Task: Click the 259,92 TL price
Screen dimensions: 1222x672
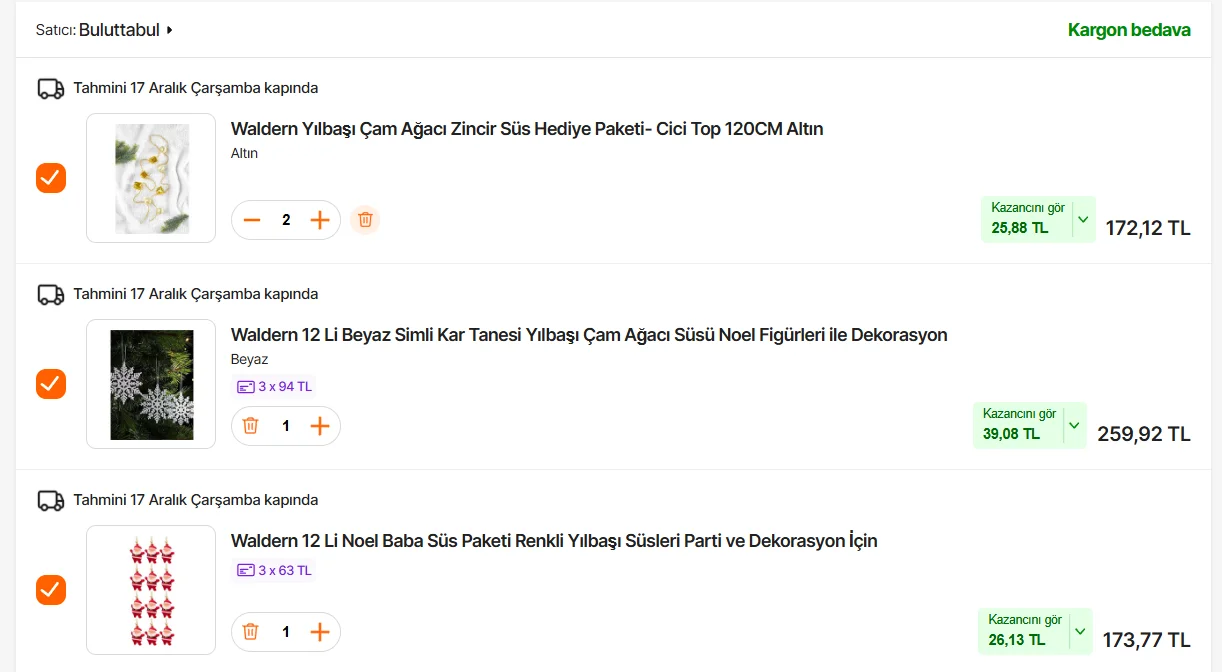Action: (1144, 434)
